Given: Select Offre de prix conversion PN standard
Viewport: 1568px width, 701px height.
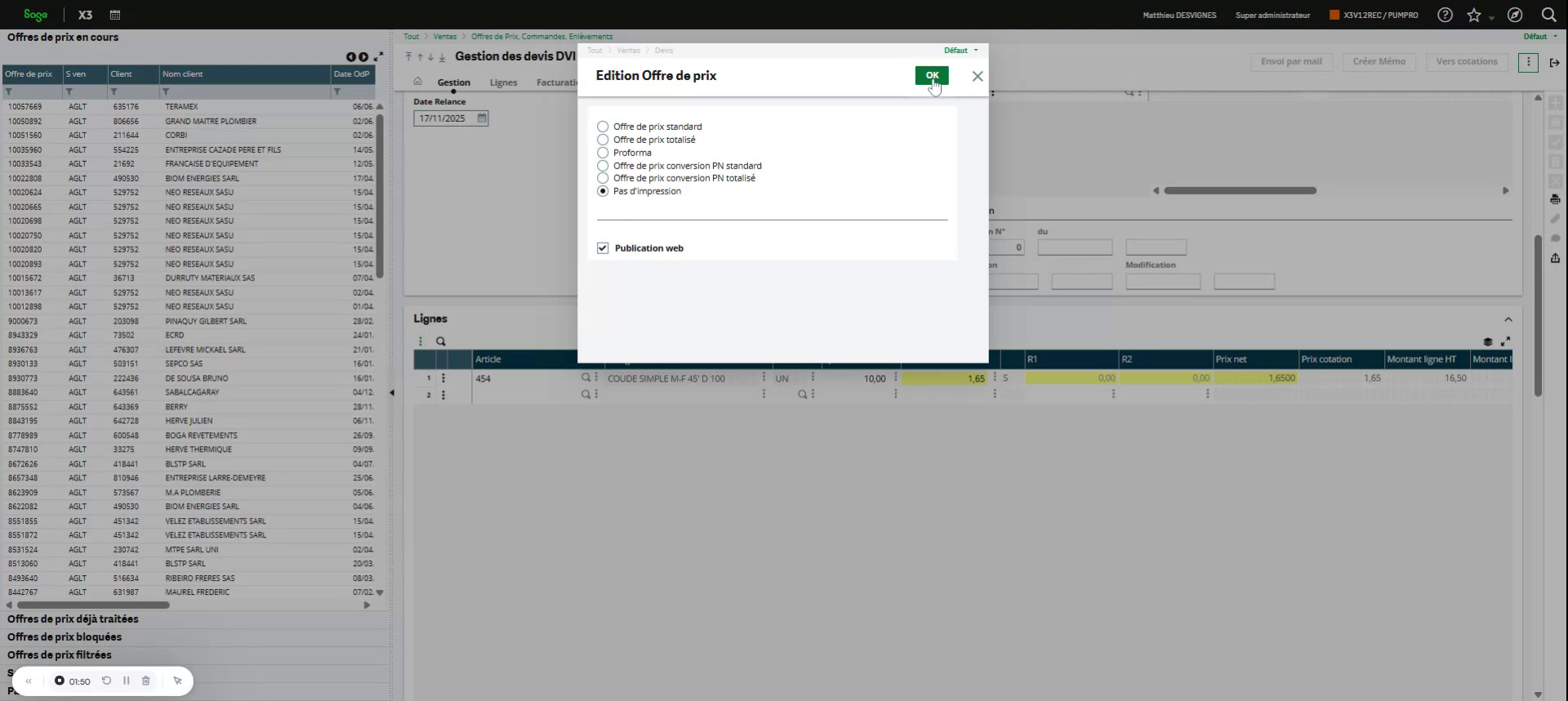Looking at the screenshot, I should [603, 166].
